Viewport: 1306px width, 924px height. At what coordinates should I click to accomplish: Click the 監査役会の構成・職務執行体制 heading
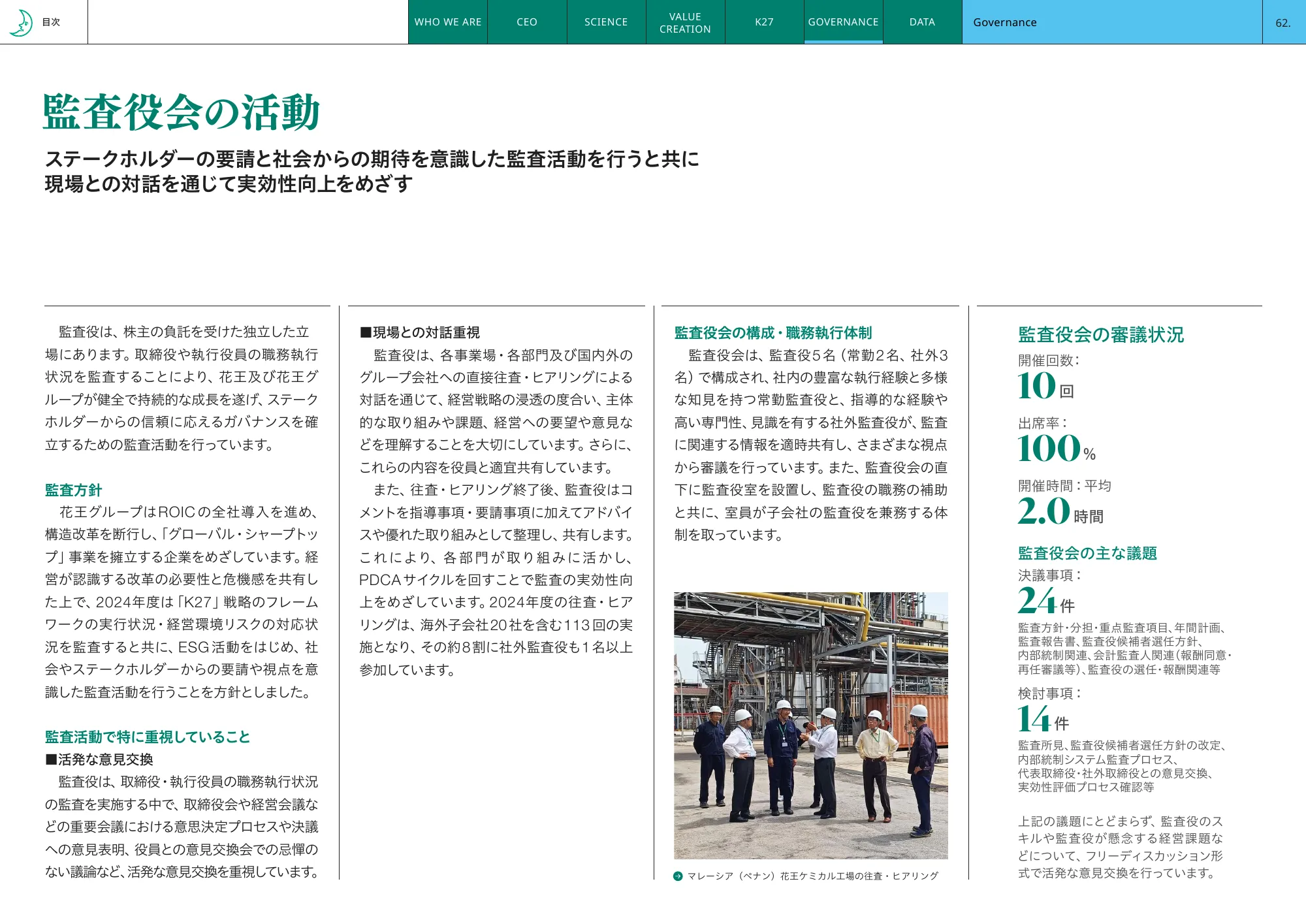tap(774, 333)
